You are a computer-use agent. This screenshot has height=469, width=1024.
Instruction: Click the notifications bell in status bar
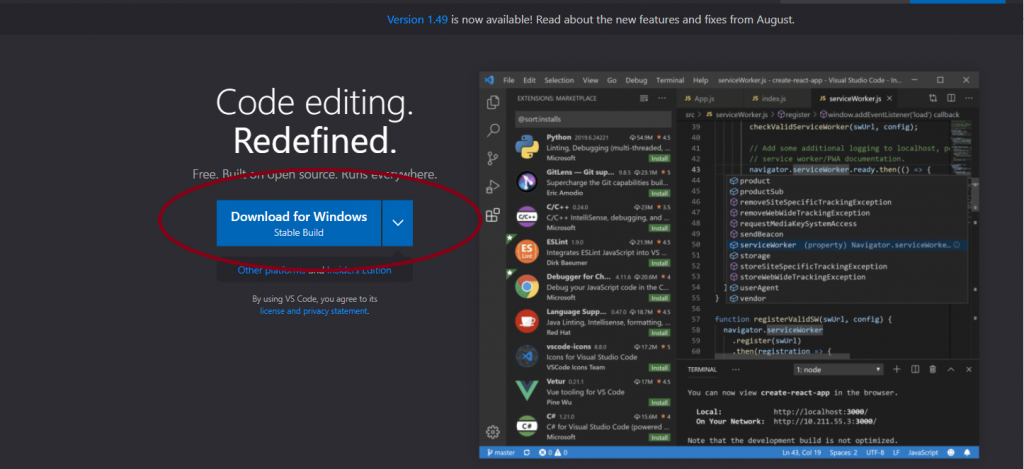click(x=967, y=453)
